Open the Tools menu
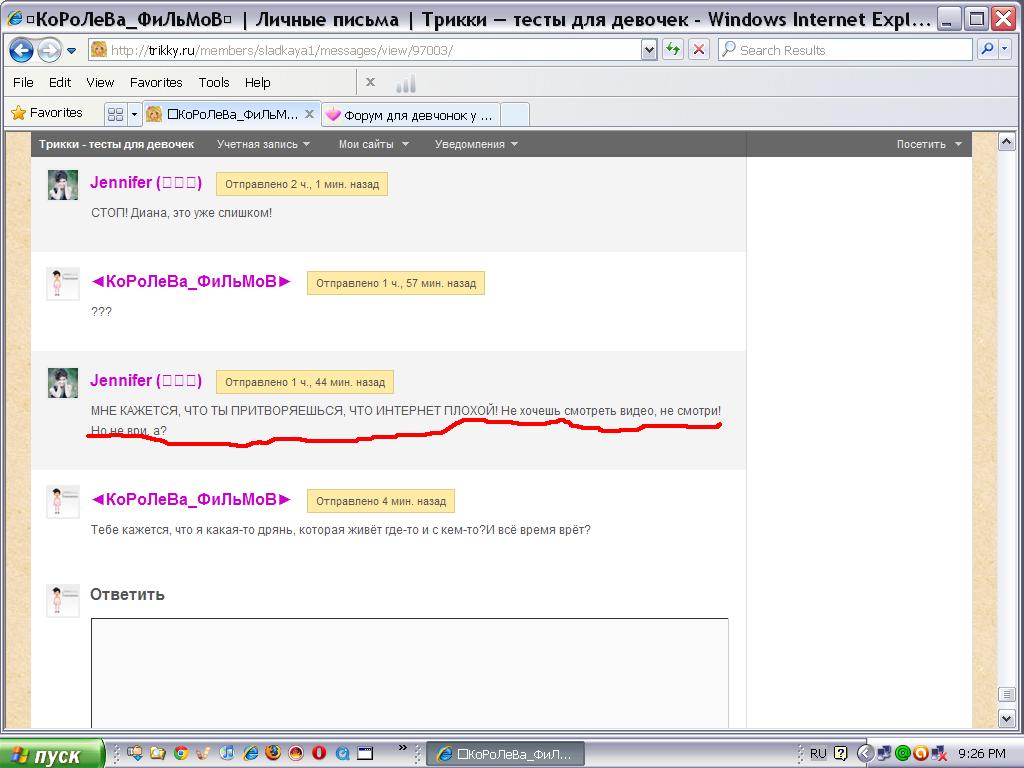This screenshot has height=768, width=1024. pyautogui.click(x=214, y=82)
